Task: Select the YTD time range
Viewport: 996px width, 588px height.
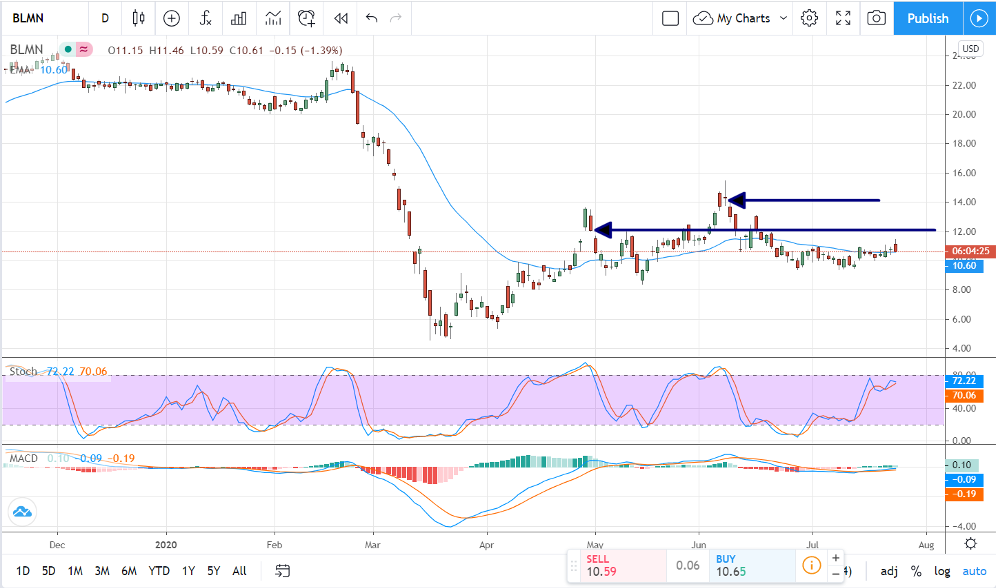Action: 159,571
